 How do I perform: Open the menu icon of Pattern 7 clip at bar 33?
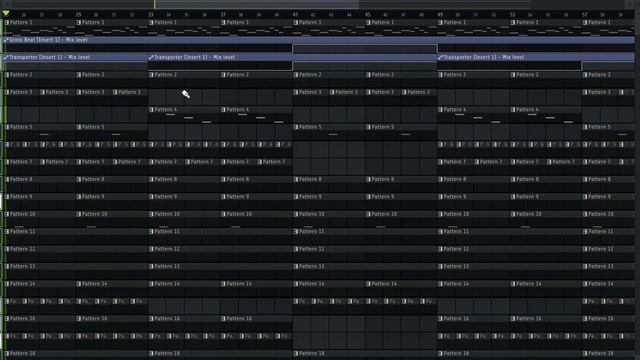[x=151, y=162]
